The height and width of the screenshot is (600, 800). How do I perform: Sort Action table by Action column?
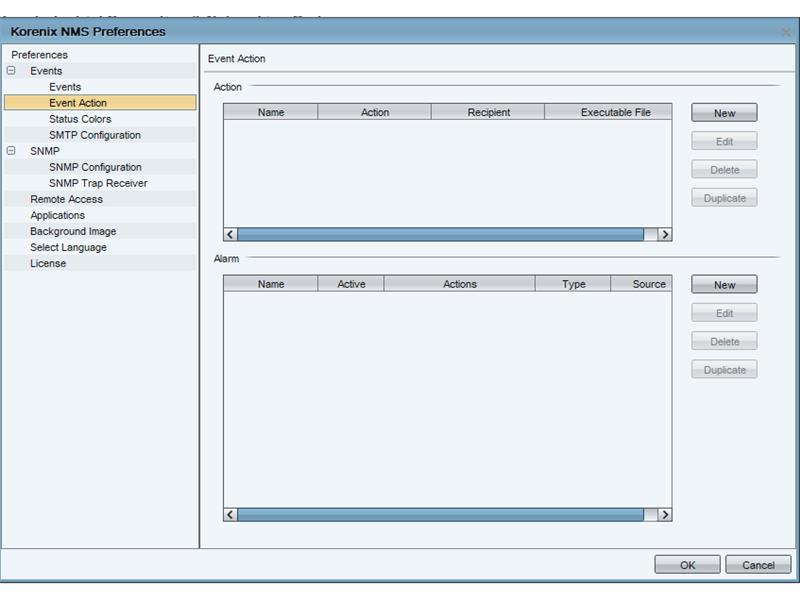pyautogui.click(x=375, y=112)
